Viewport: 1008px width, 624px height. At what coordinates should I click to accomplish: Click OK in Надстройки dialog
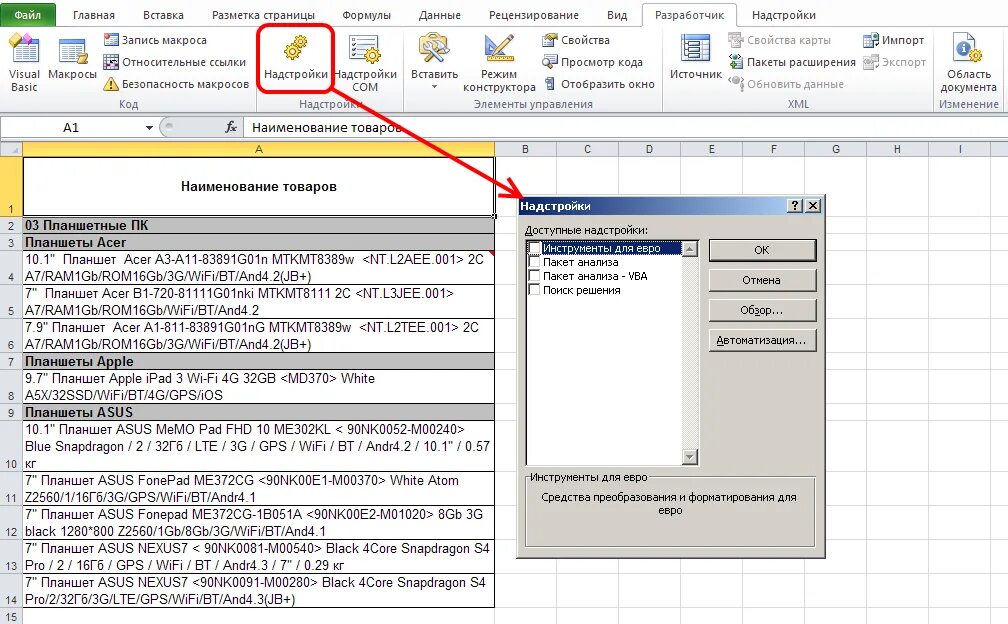click(x=762, y=250)
